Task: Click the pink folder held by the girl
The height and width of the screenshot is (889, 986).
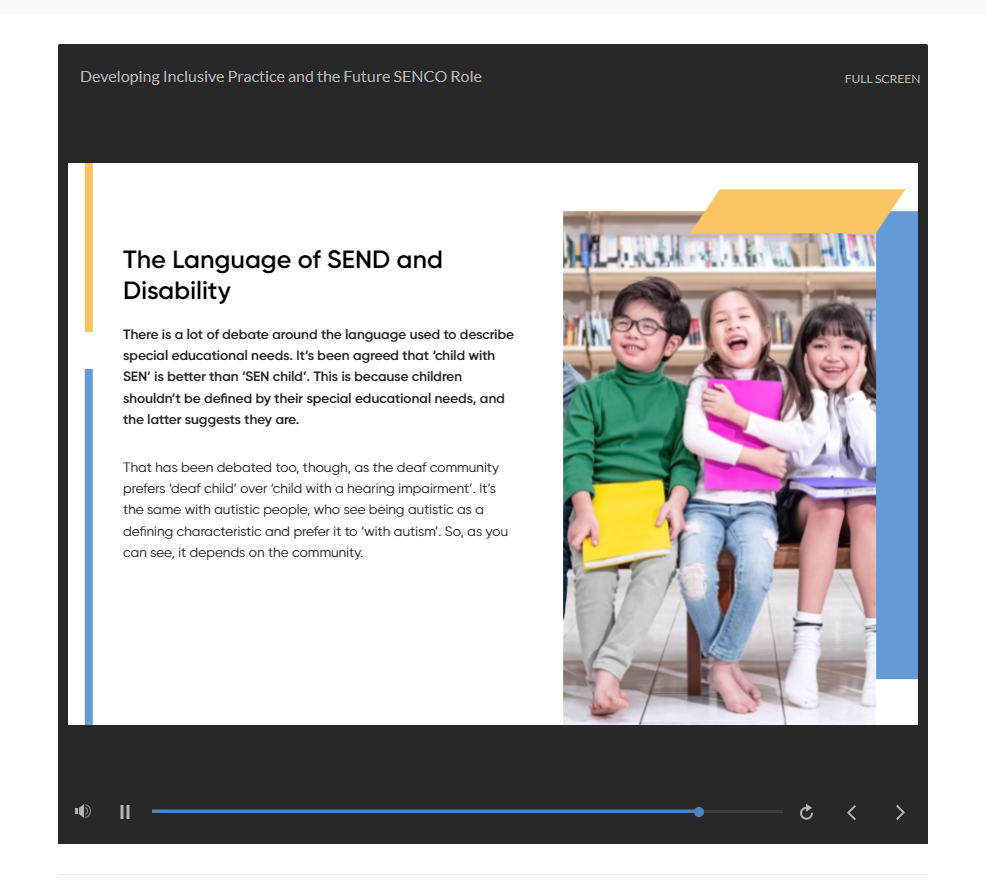Action: point(745,428)
